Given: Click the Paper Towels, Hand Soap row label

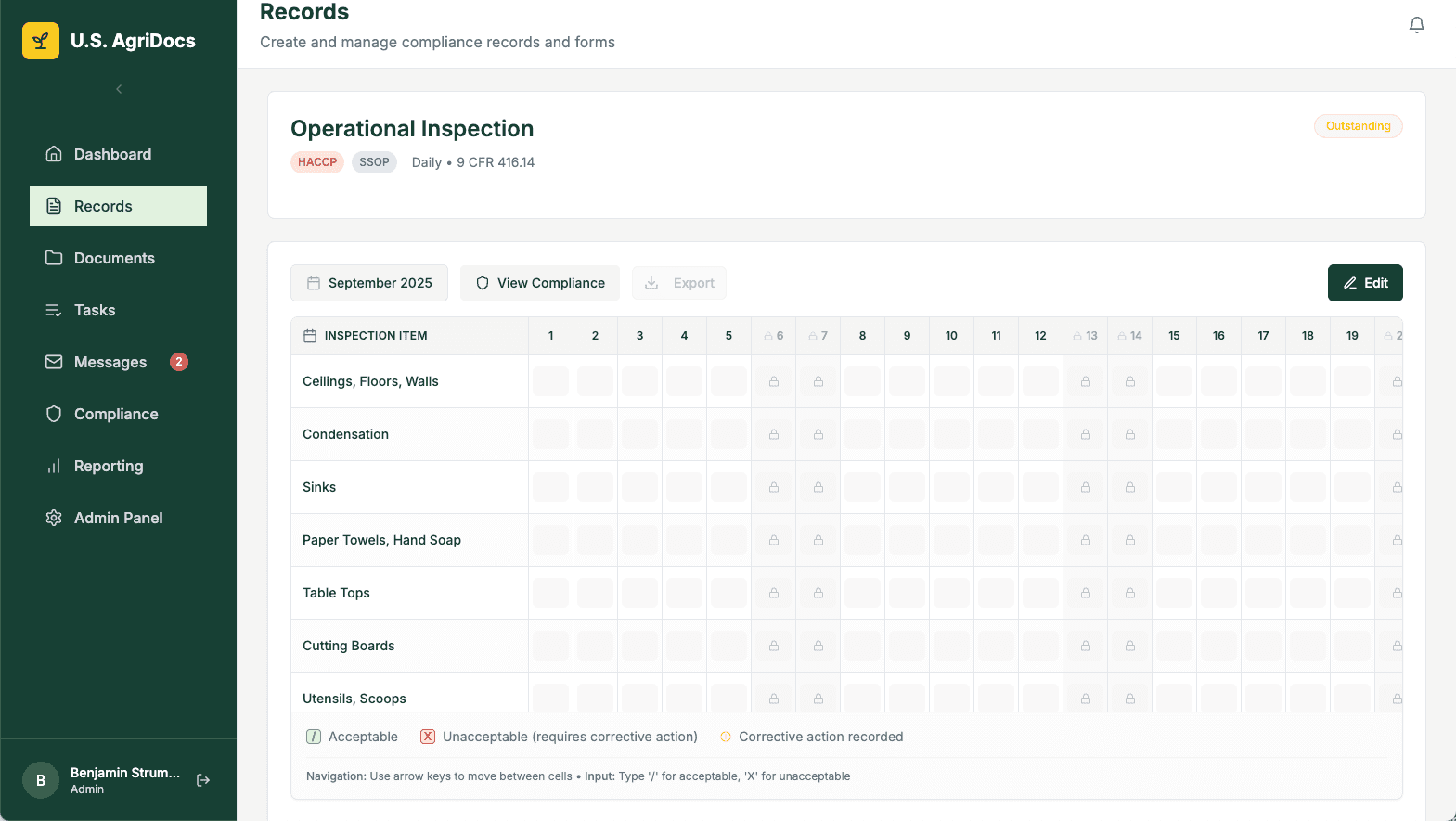Looking at the screenshot, I should [381, 540].
